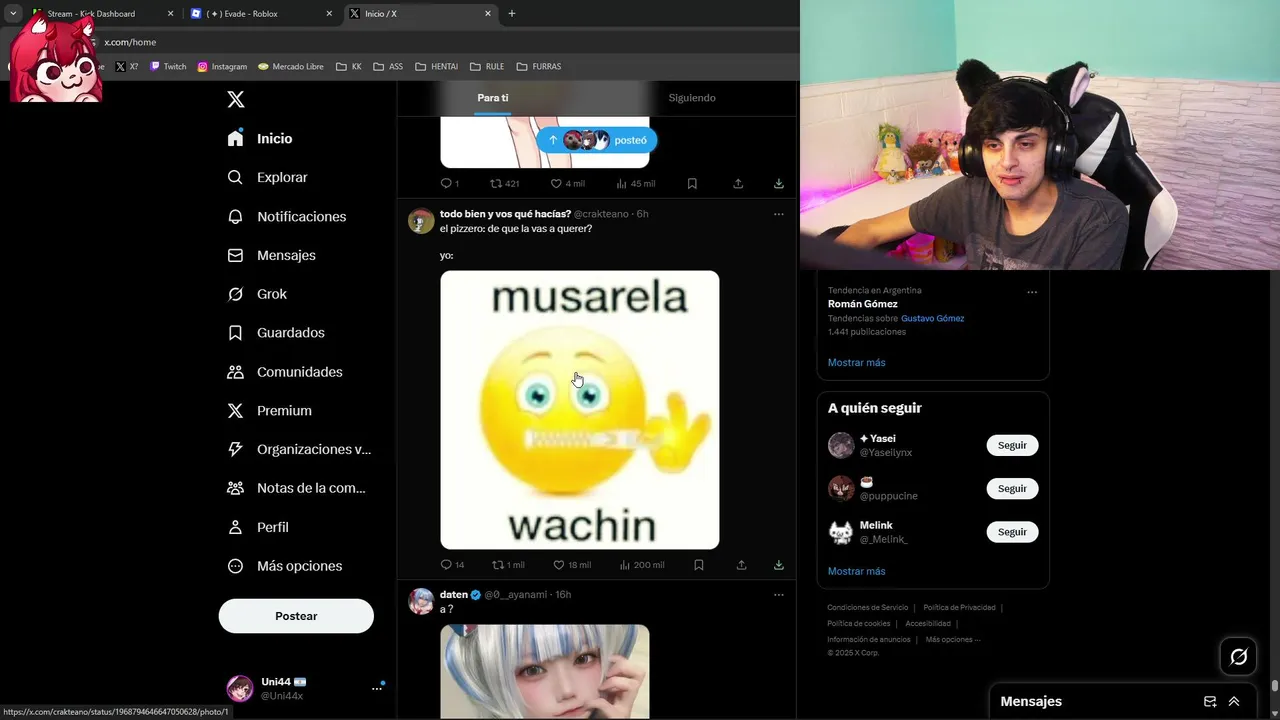View stats of musarela post (200 mil)

[641, 565]
